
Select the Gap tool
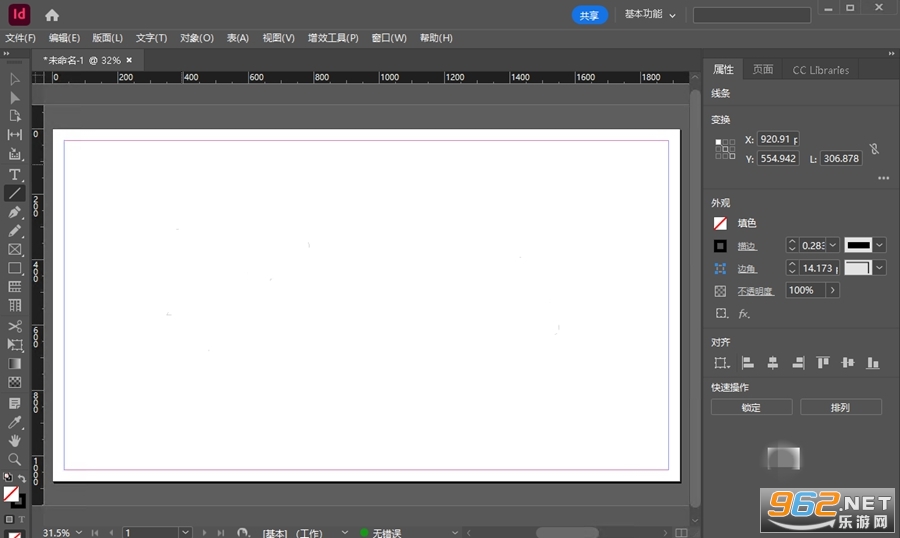click(14, 135)
